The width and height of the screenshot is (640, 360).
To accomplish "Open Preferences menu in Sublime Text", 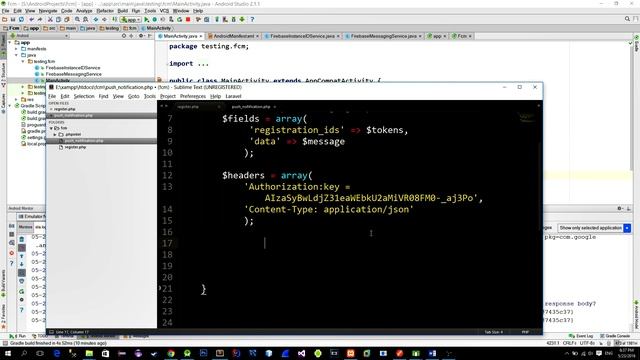I will pyautogui.click(x=193, y=96).
